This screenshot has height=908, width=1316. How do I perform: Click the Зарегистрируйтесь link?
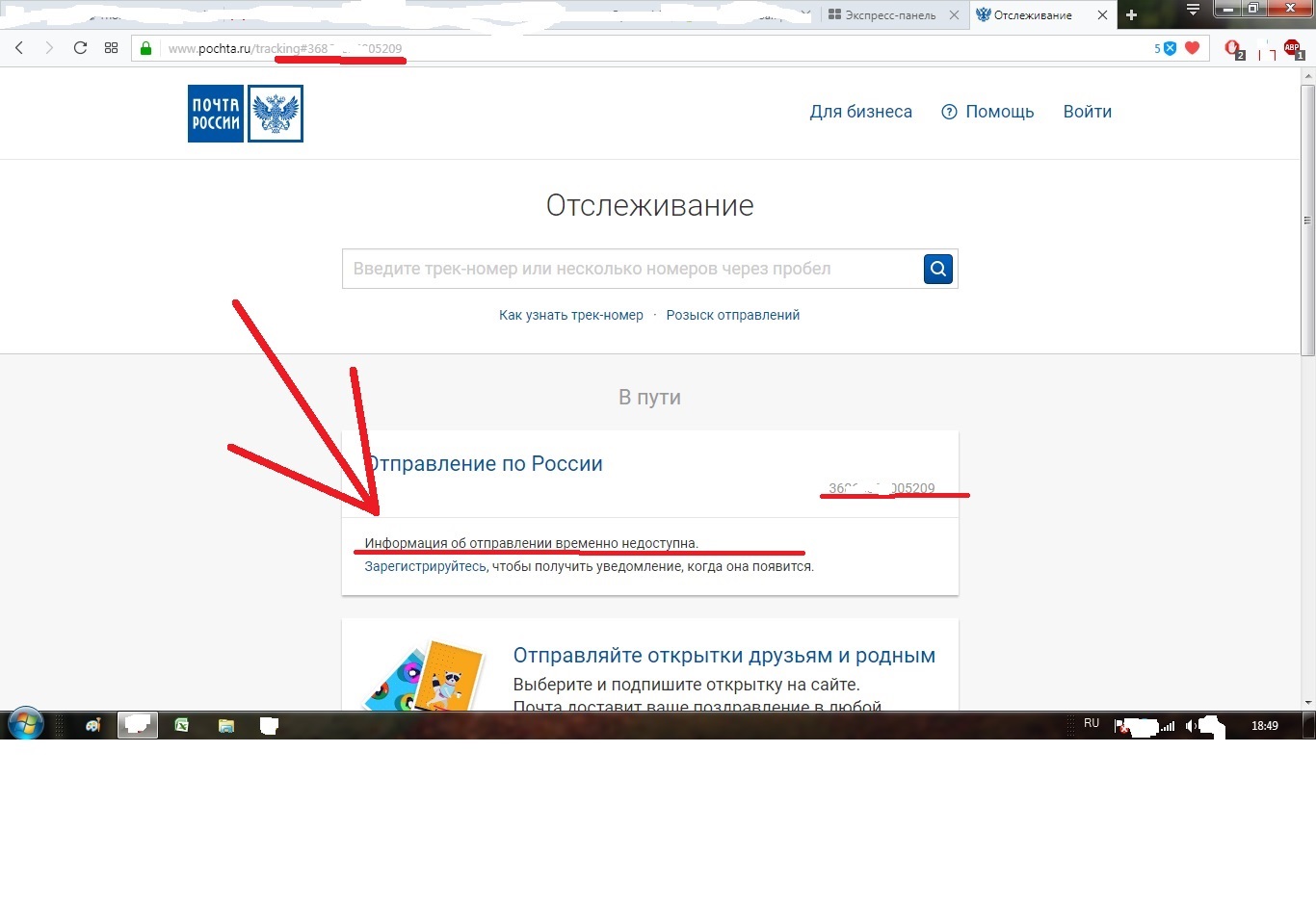pyautogui.click(x=425, y=566)
